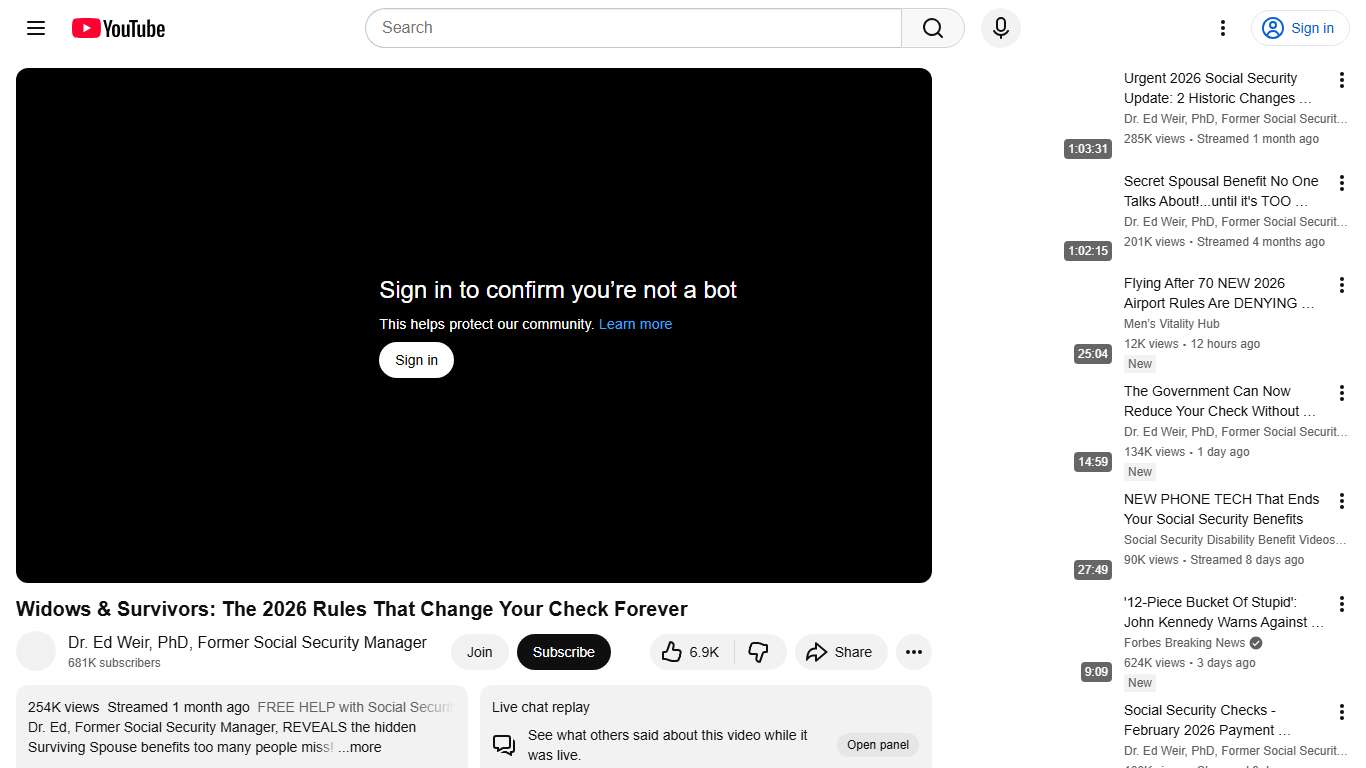Viewport: 1366px width, 768px height.
Task: Open YouTube settings via top-right three-dot icon
Action: pos(1222,28)
